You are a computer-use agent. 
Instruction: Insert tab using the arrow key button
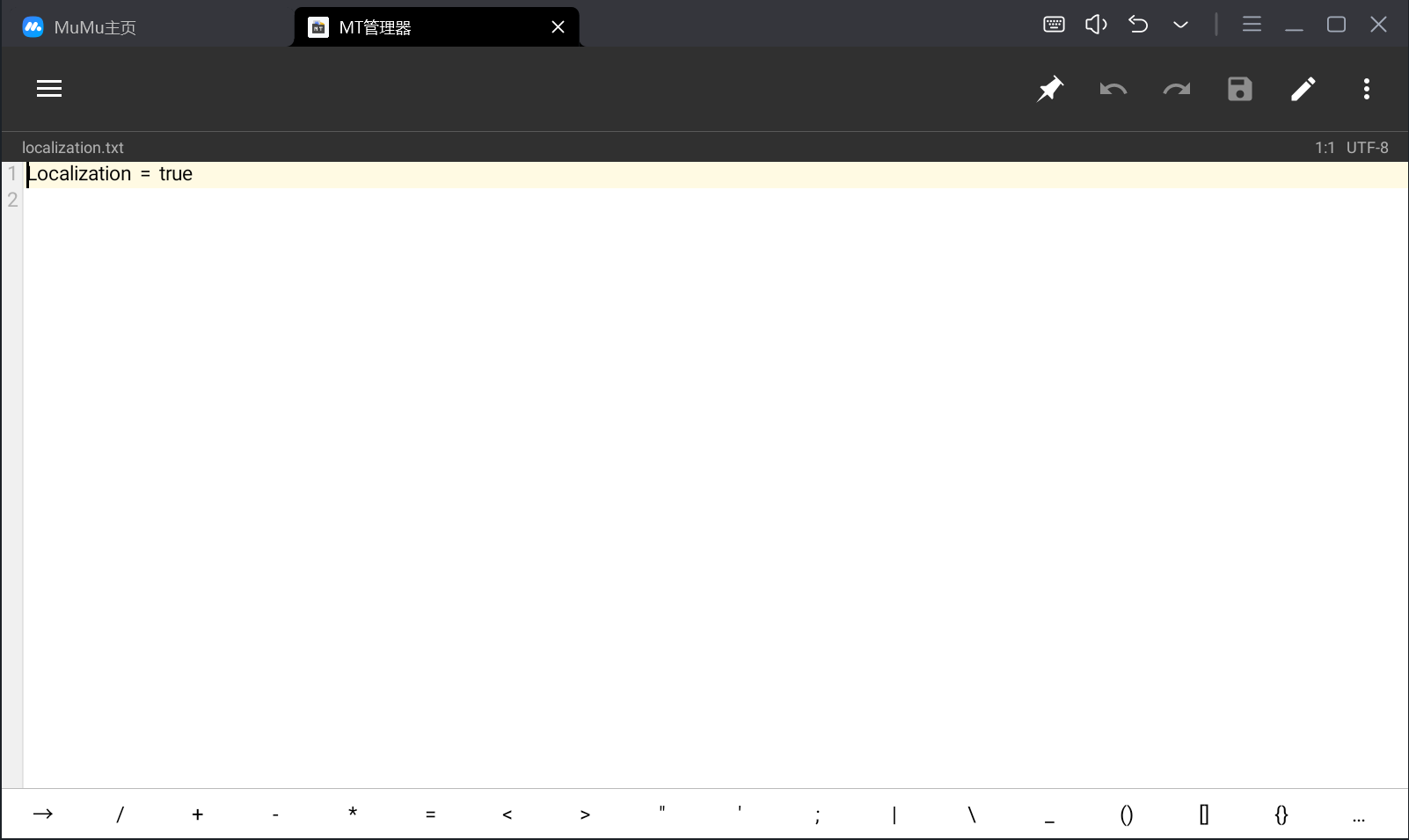coord(43,814)
